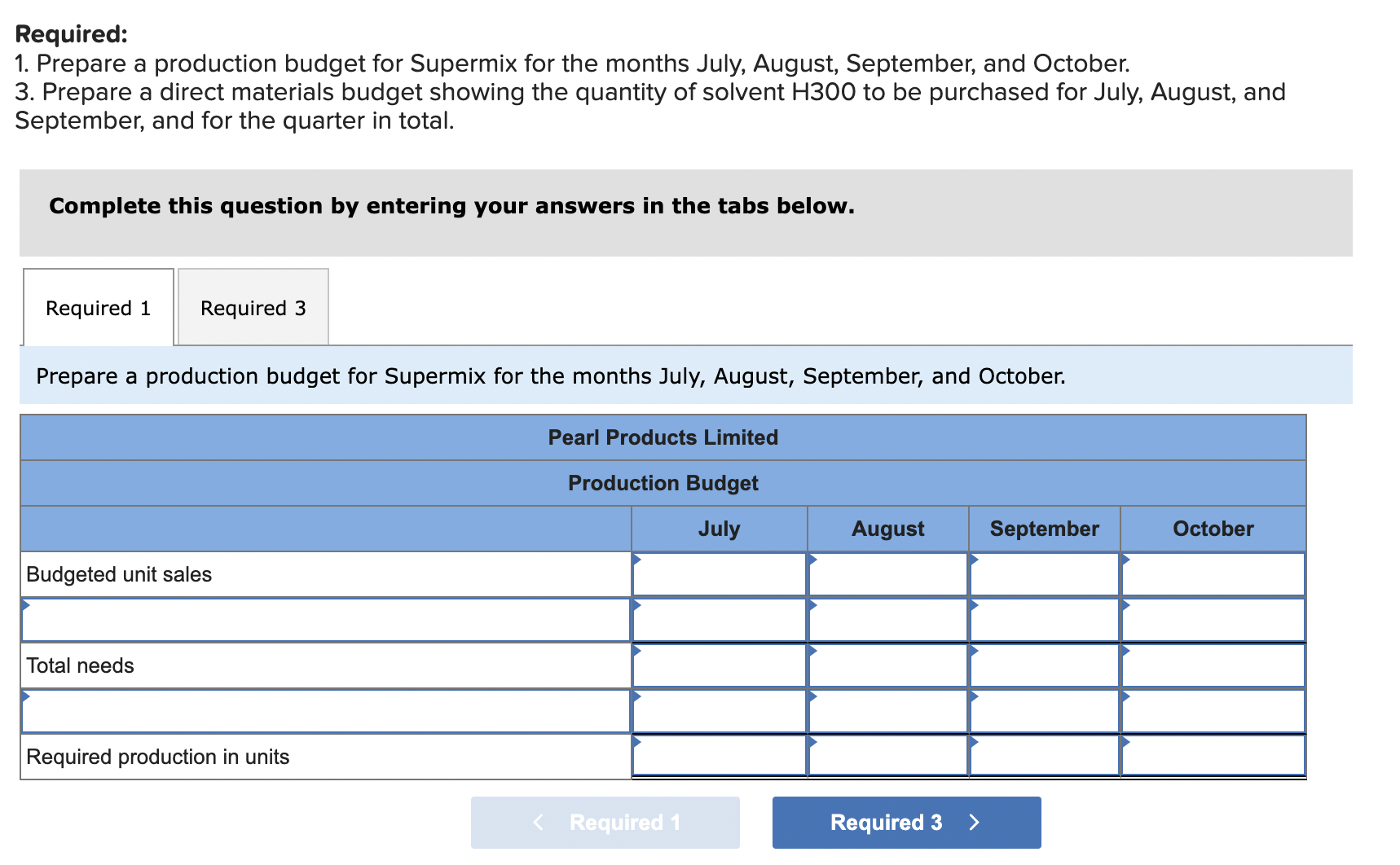Fill the blank row cell under July sales
1400x865 pixels.
coord(718,620)
